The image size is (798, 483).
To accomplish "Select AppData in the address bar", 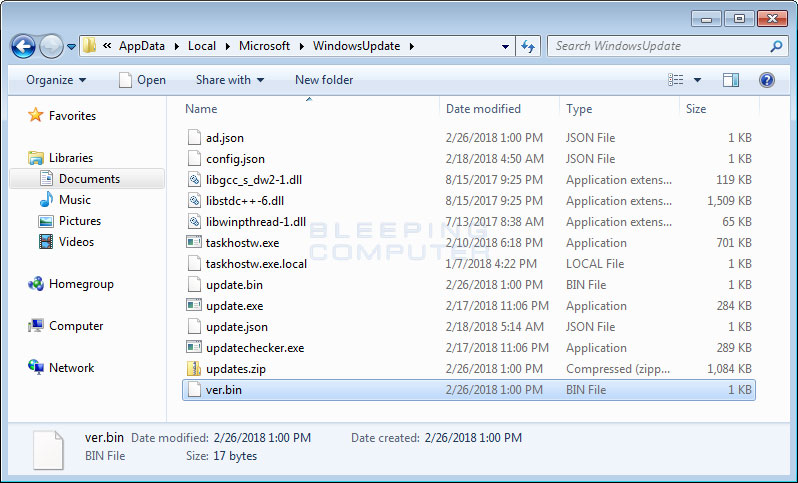I will pyautogui.click(x=141, y=46).
